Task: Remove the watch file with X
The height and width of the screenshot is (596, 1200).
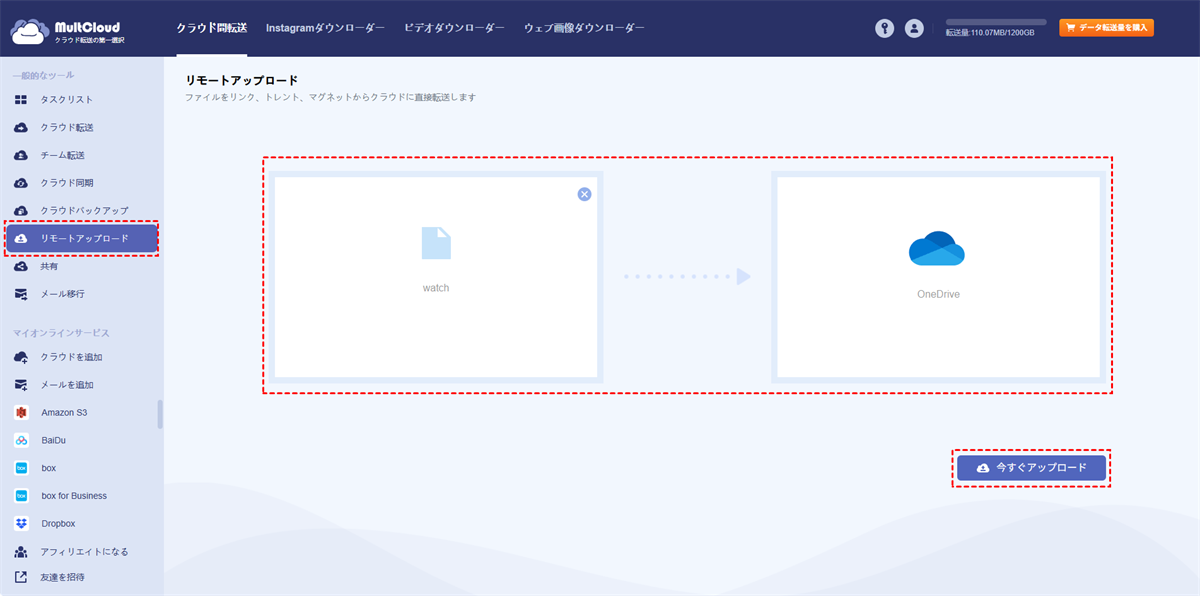Action: click(x=585, y=194)
